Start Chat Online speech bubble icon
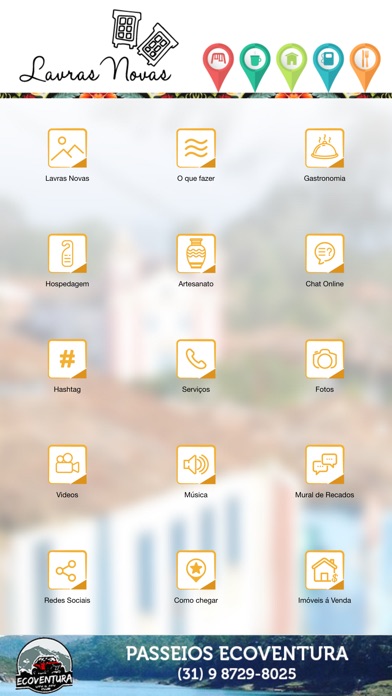 click(x=325, y=253)
